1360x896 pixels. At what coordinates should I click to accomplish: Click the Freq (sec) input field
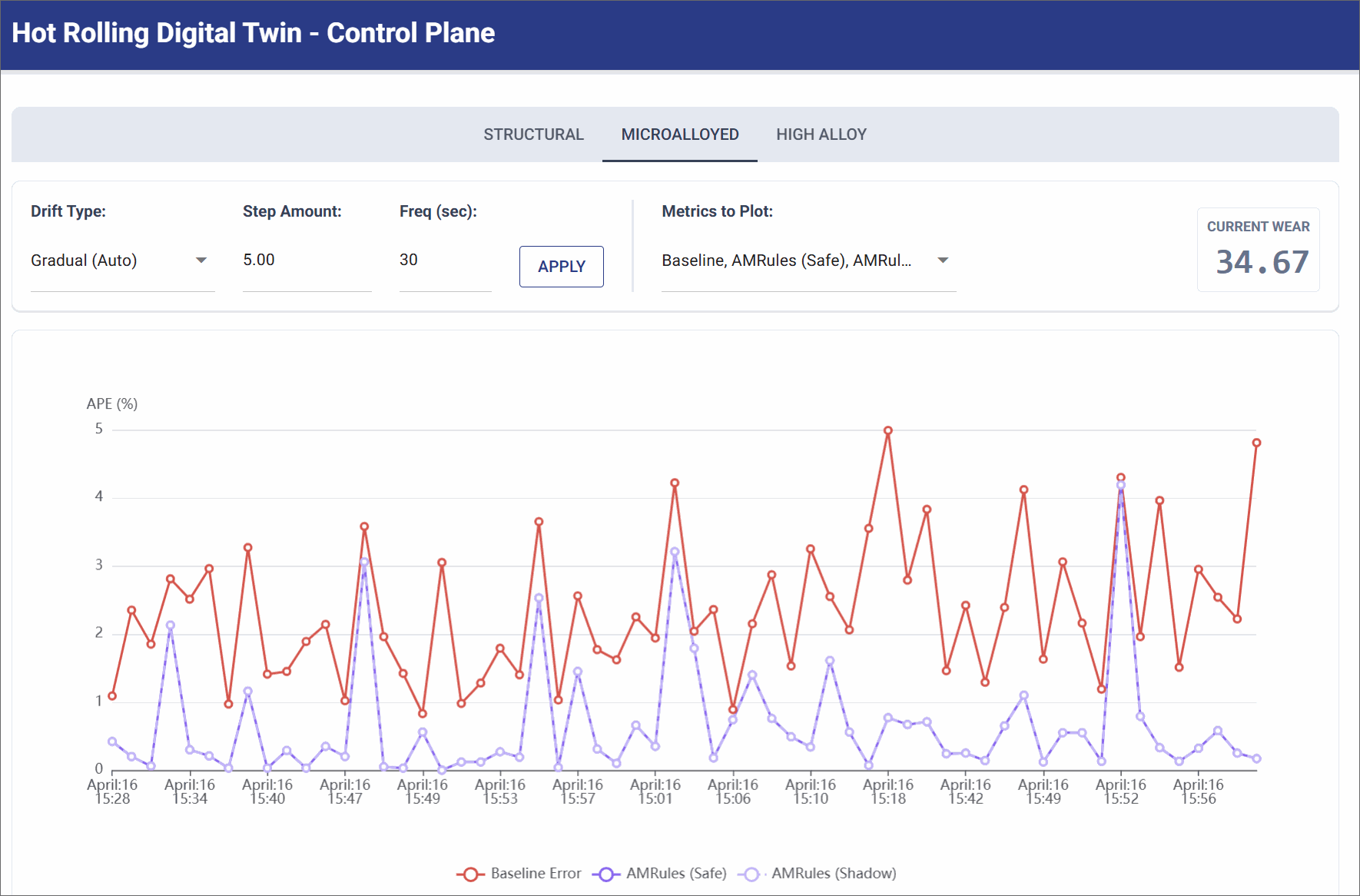pos(444,261)
